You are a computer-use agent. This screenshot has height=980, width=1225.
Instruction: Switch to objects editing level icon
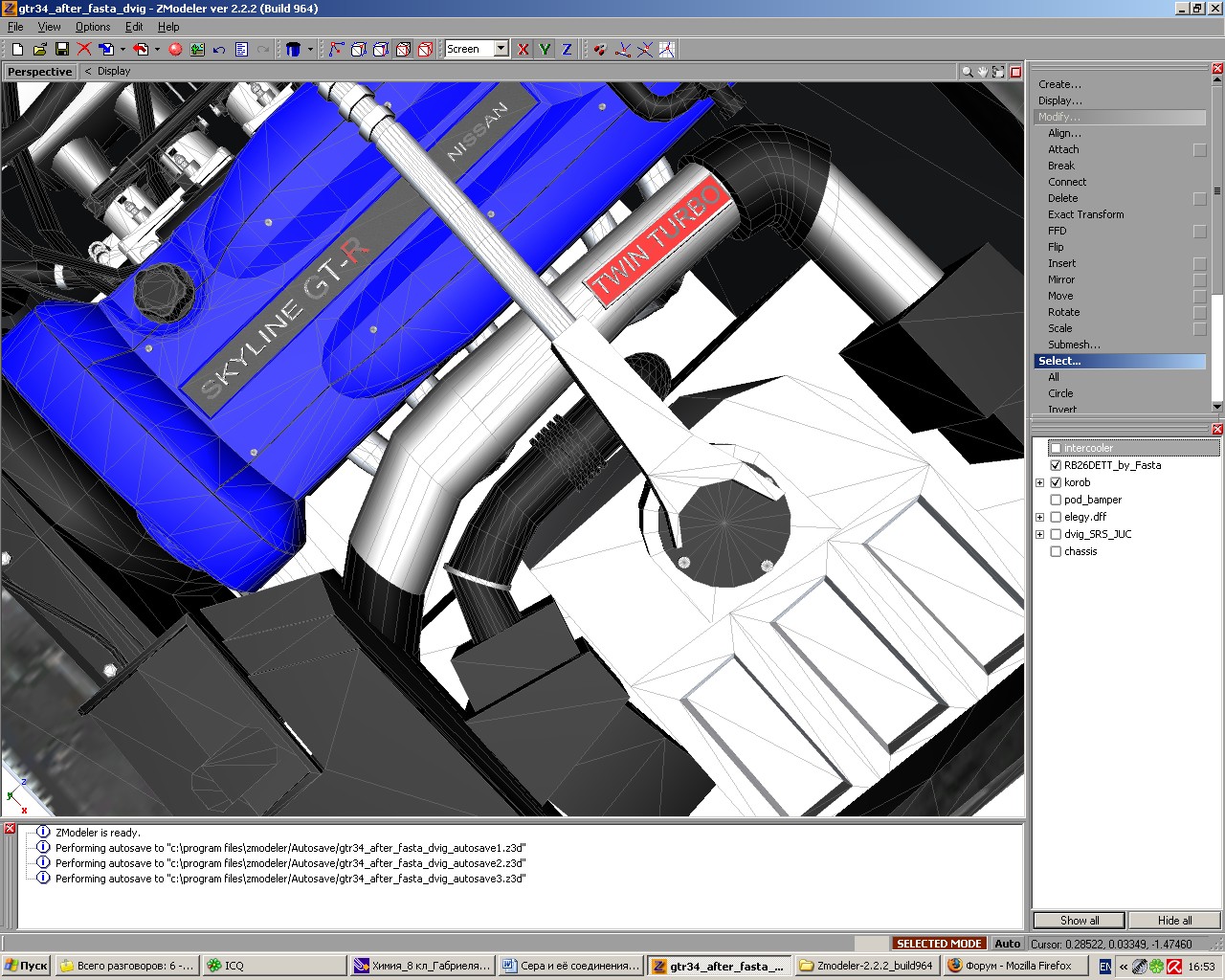pyautogui.click(x=403, y=49)
